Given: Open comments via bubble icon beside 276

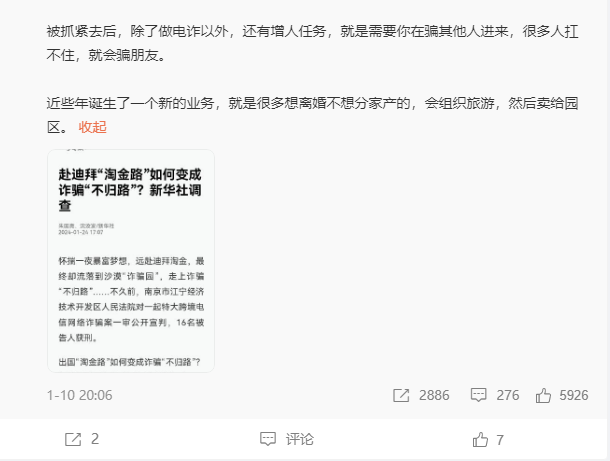Looking at the screenshot, I should [x=478, y=395].
